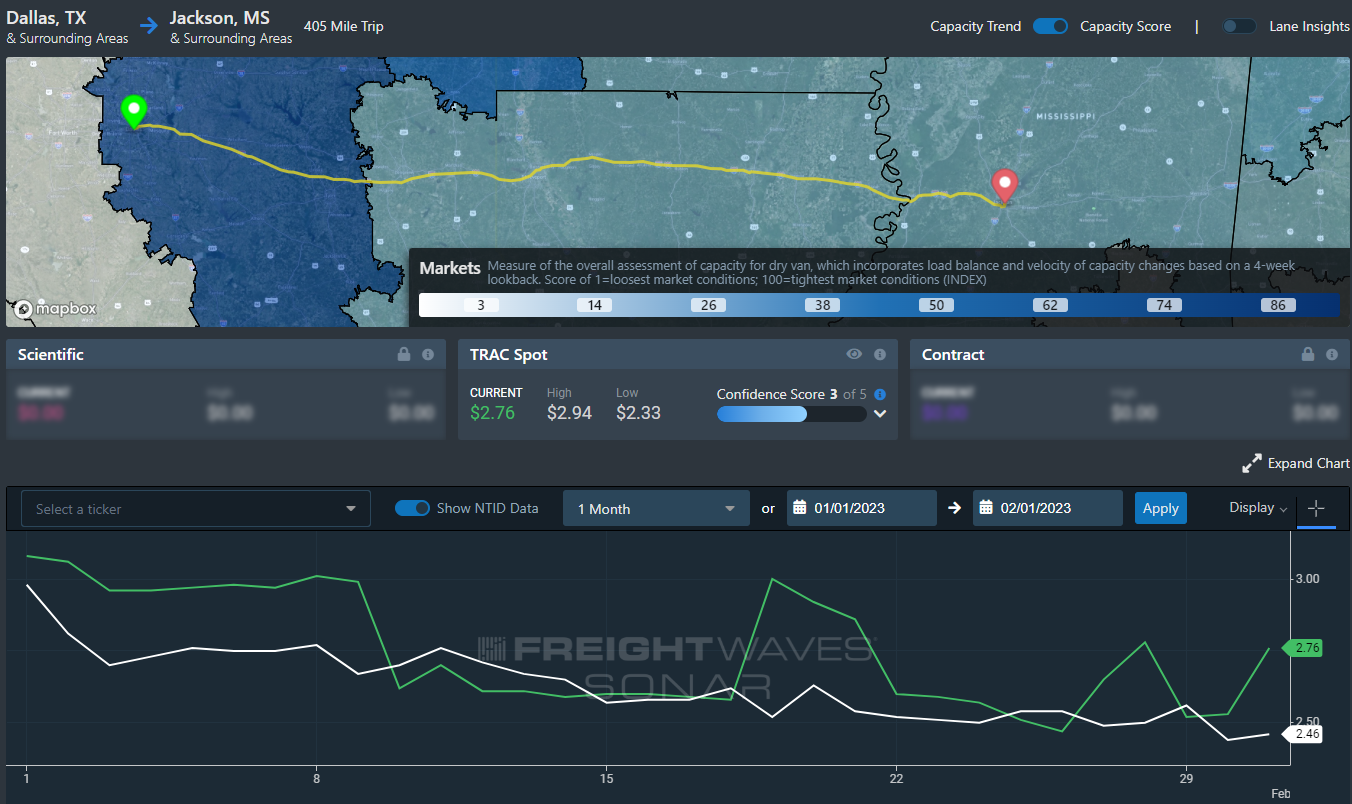The height and width of the screenshot is (804, 1352).
Task: Click the 3.00 y-axis label on the chart
Action: tap(1307, 579)
